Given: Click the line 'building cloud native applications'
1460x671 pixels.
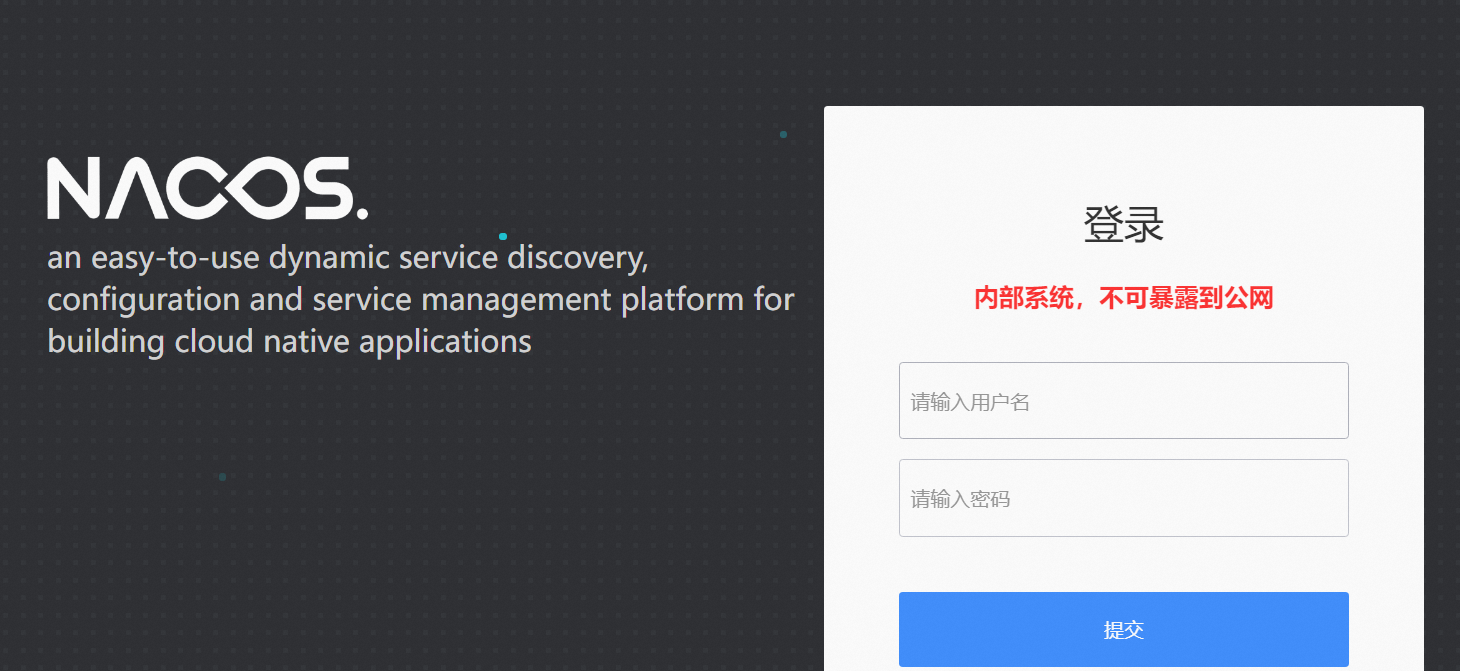Looking at the screenshot, I should (x=289, y=342).
